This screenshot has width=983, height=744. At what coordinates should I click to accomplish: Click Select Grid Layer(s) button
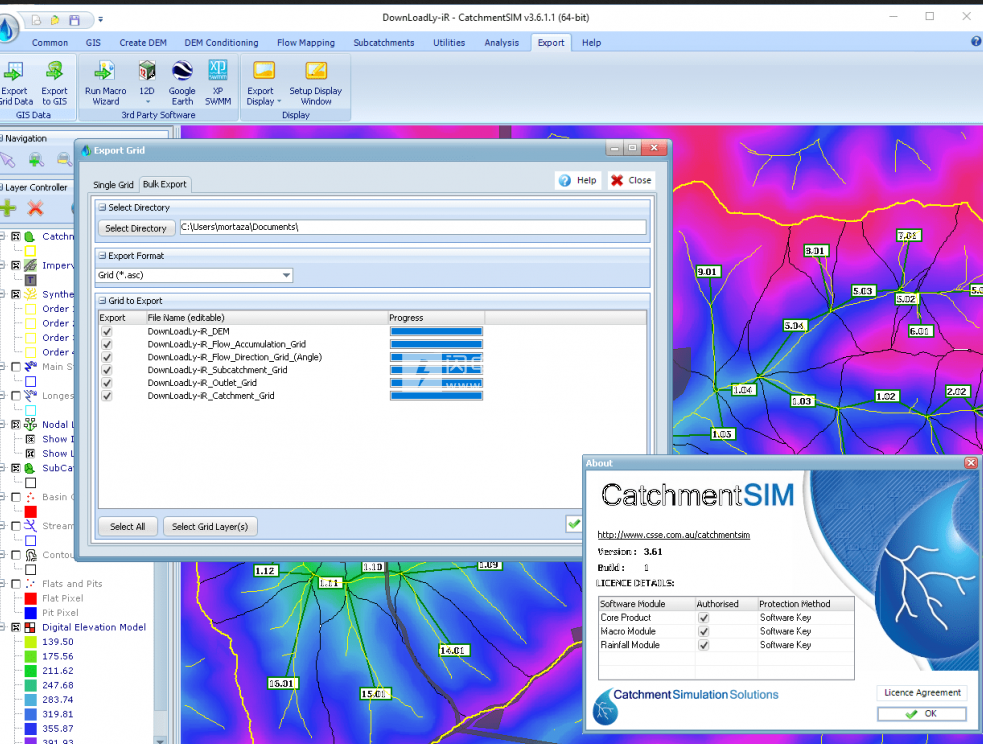[210, 527]
